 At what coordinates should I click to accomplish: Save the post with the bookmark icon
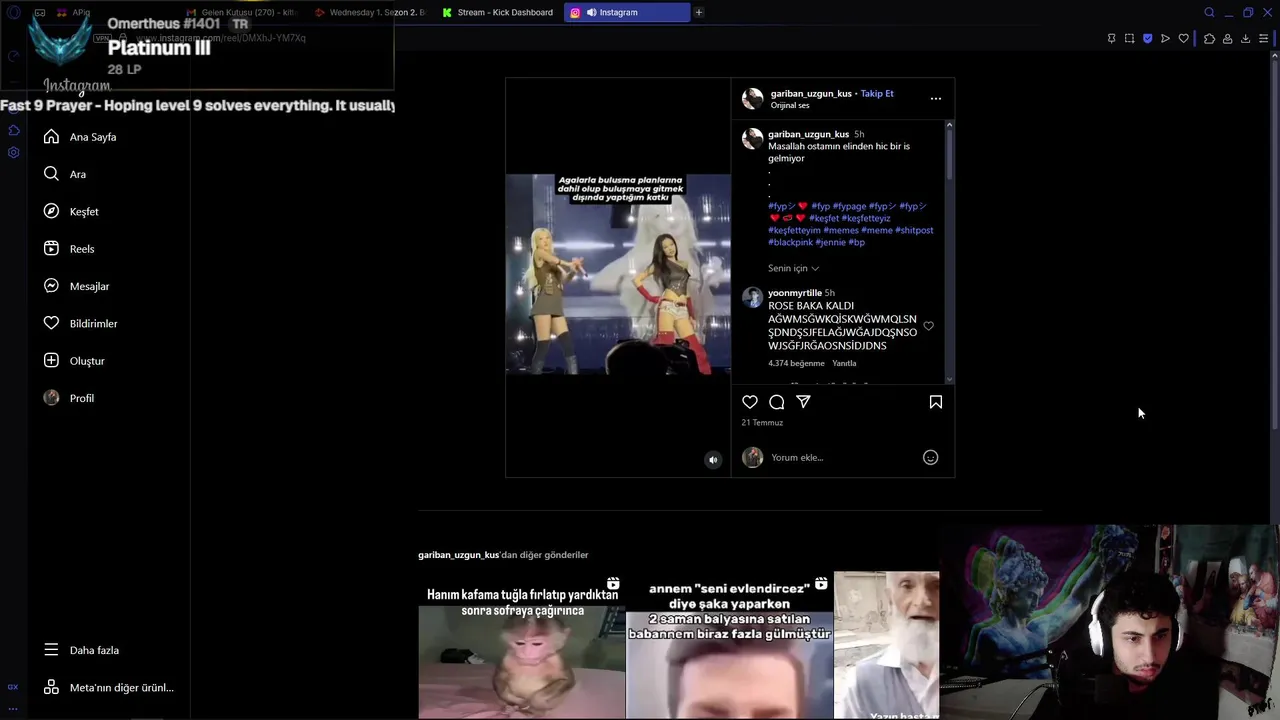click(x=936, y=402)
